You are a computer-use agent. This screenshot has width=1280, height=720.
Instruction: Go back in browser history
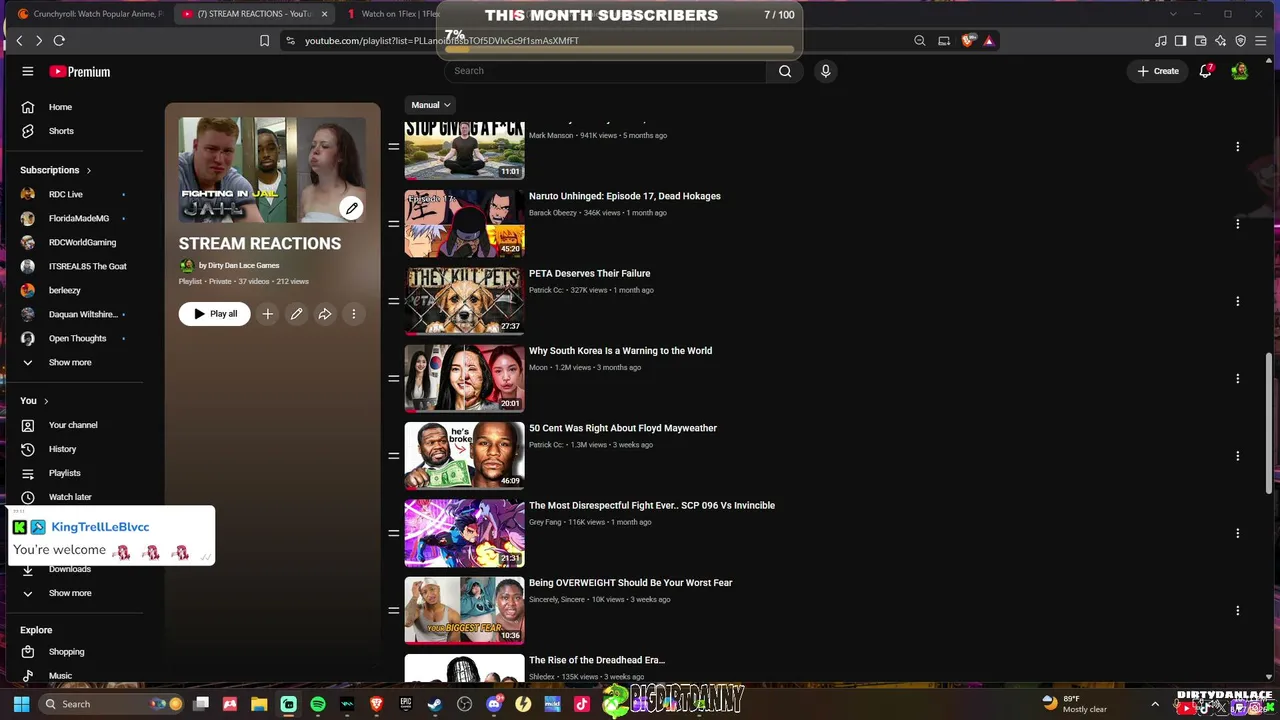(x=19, y=41)
